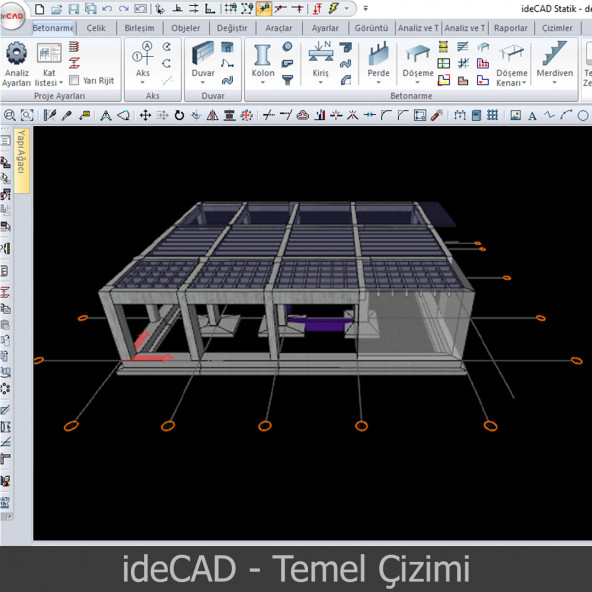Screen dimensions: 592x592
Task: Expand the Duvar dropdown arrow
Action: point(203,82)
